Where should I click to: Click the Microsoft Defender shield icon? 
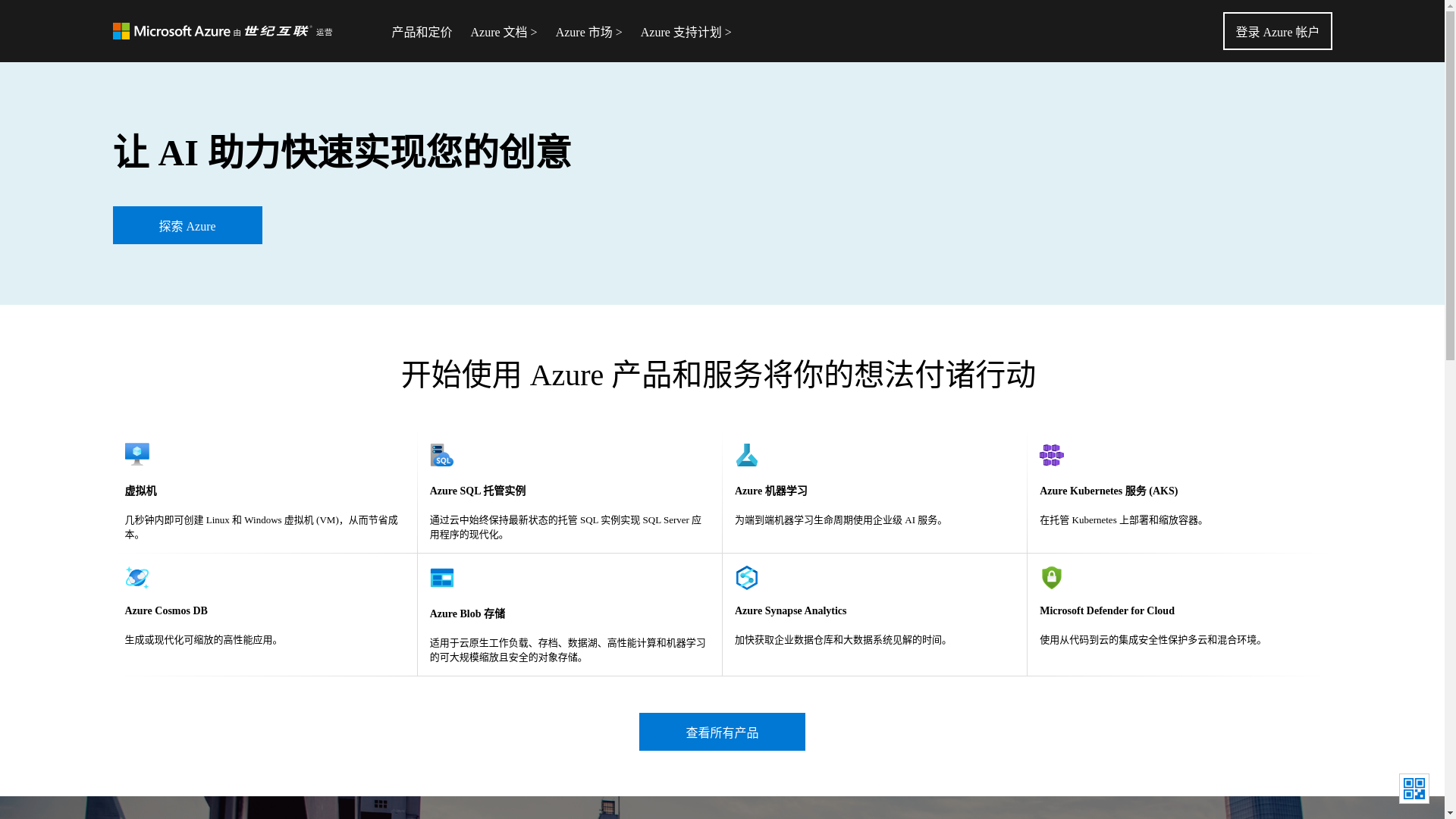point(1052,578)
